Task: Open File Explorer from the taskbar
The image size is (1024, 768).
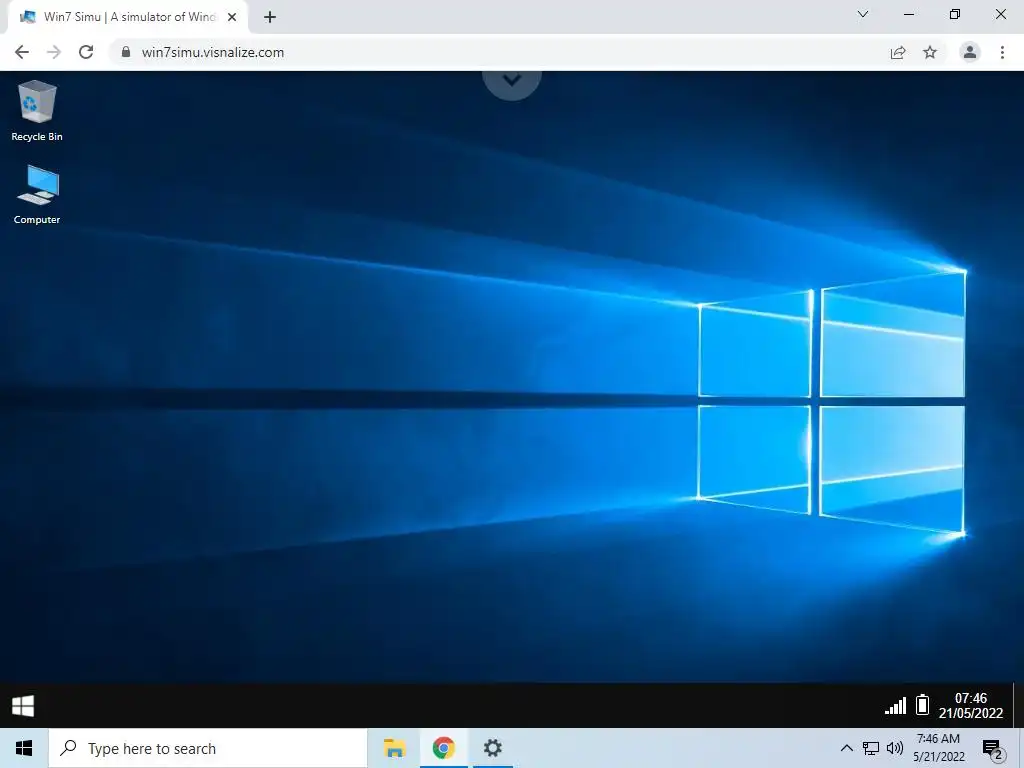Action: coord(394,748)
